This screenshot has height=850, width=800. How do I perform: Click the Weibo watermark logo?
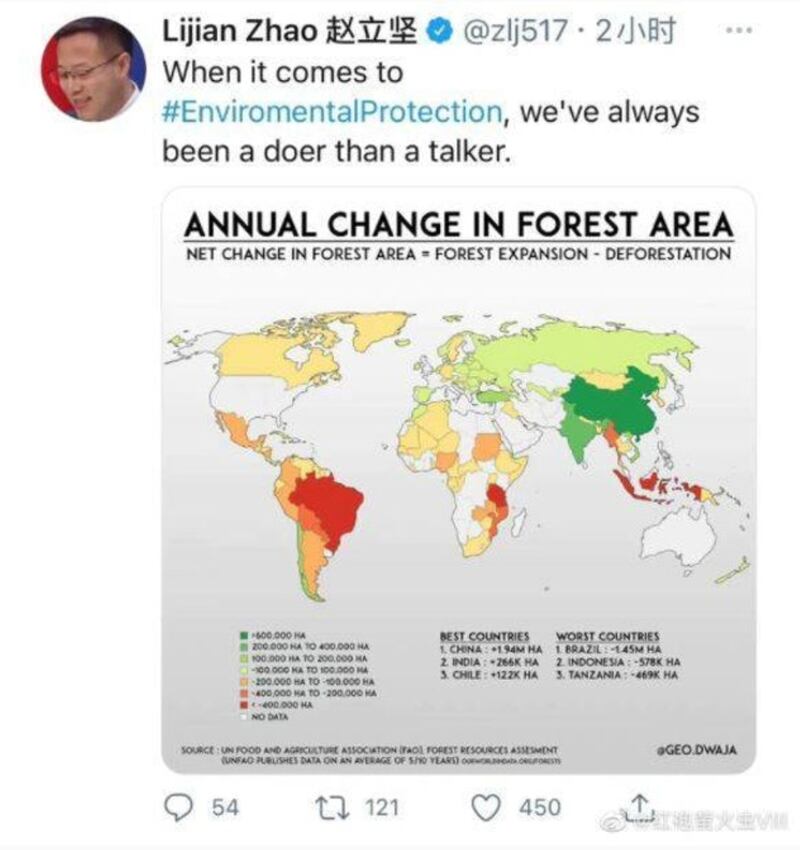pyautogui.click(x=613, y=822)
